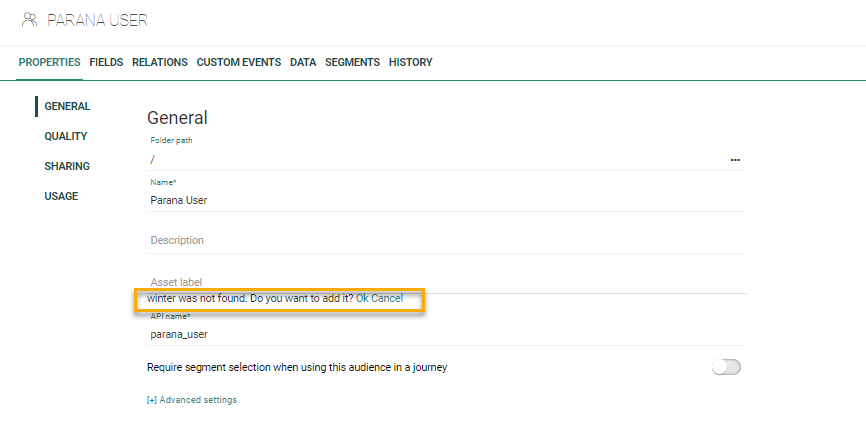
Task: Select General section in sidebar
Action: 67,106
